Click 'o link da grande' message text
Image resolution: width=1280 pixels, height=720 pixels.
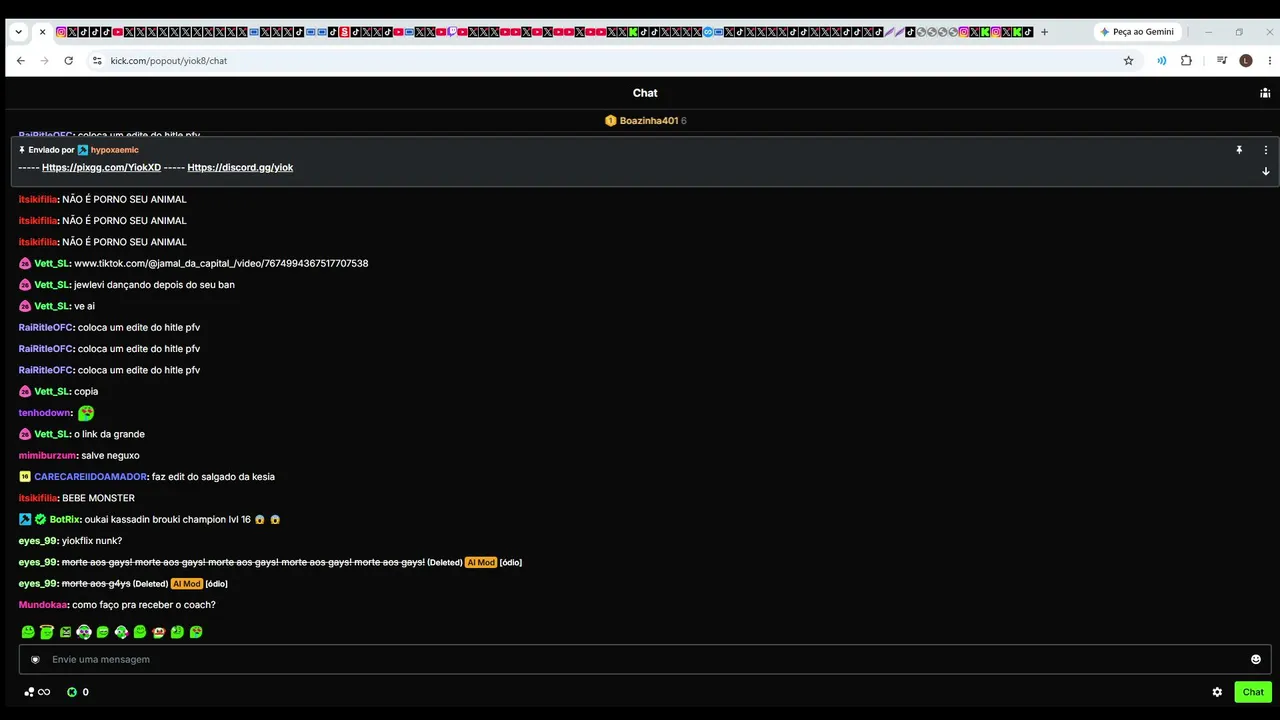[109, 434]
